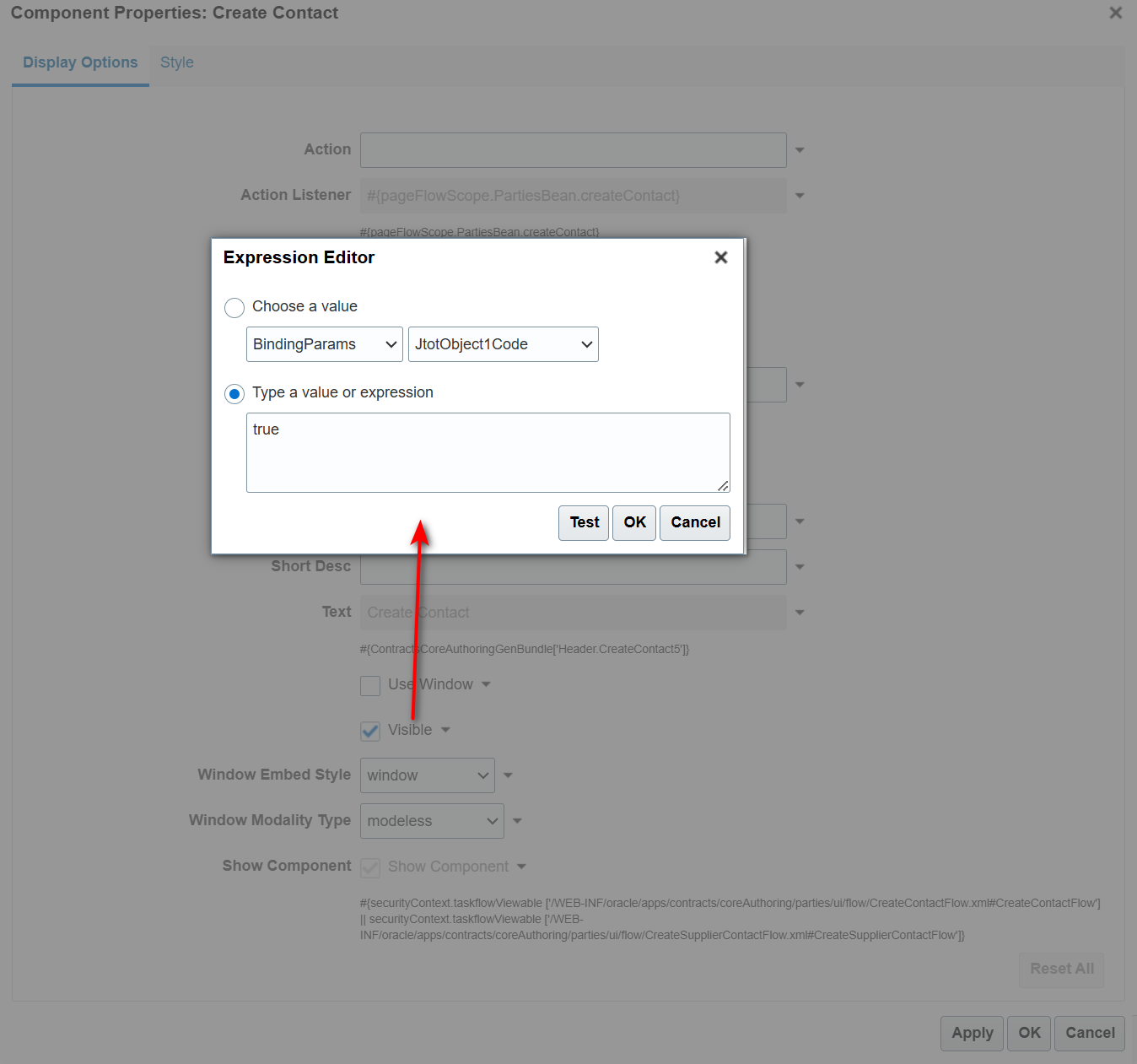This screenshot has width=1137, height=1064.
Task: Select the 'Choose a value' radio option
Action: pyautogui.click(x=234, y=307)
